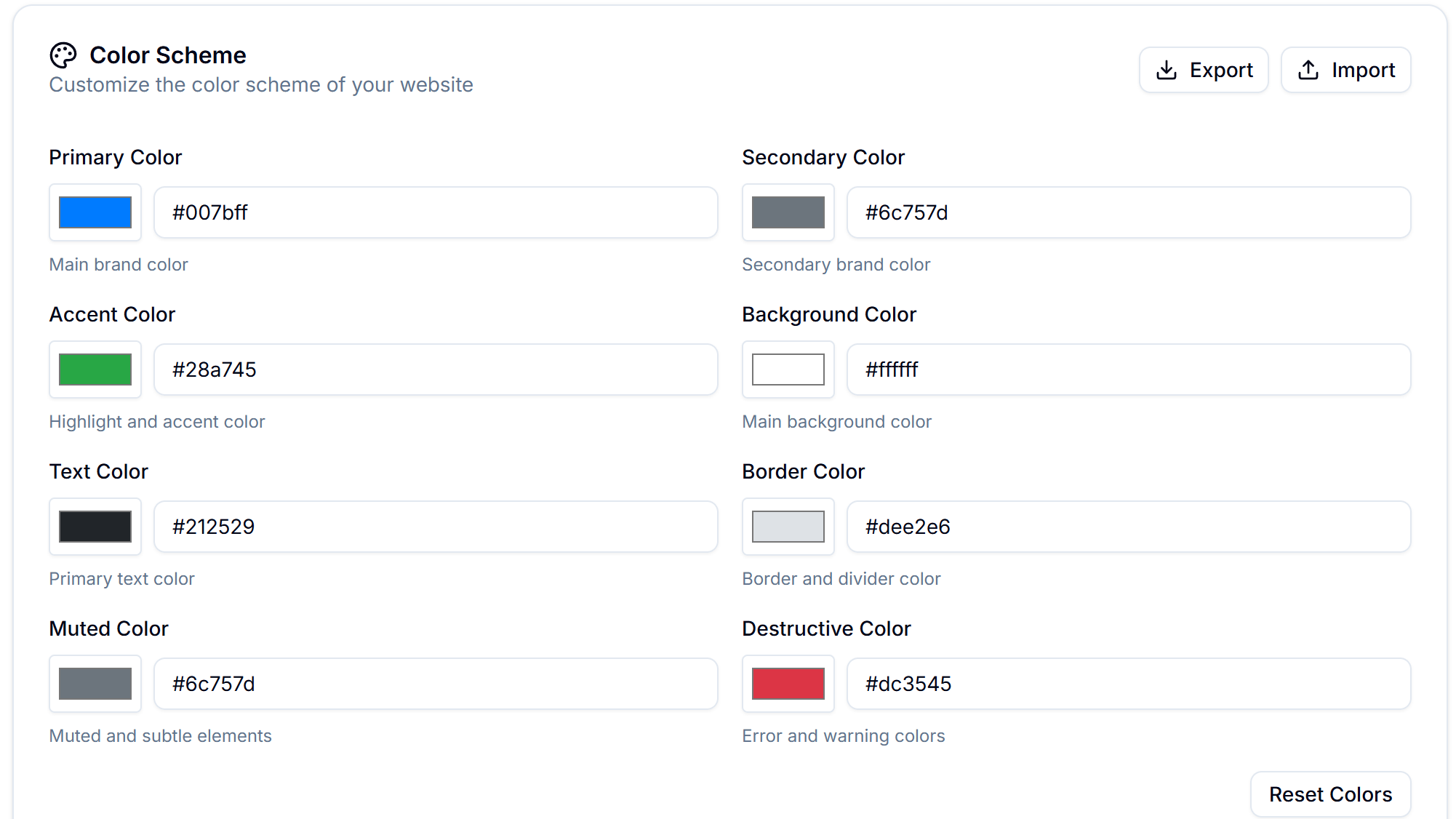Open the green Accent Color swatch
The height and width of the screenshot is (819, 1456).
(95, 369)
